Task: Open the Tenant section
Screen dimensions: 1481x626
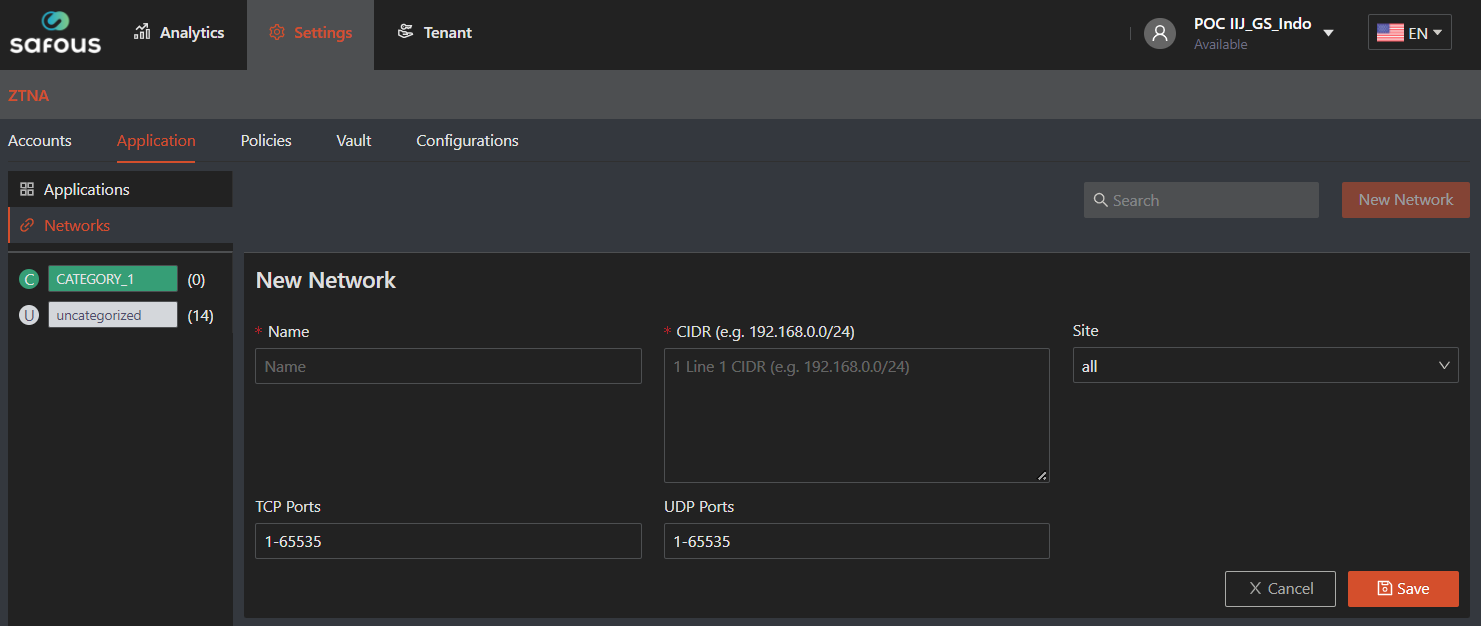Action: click(434, 33)
